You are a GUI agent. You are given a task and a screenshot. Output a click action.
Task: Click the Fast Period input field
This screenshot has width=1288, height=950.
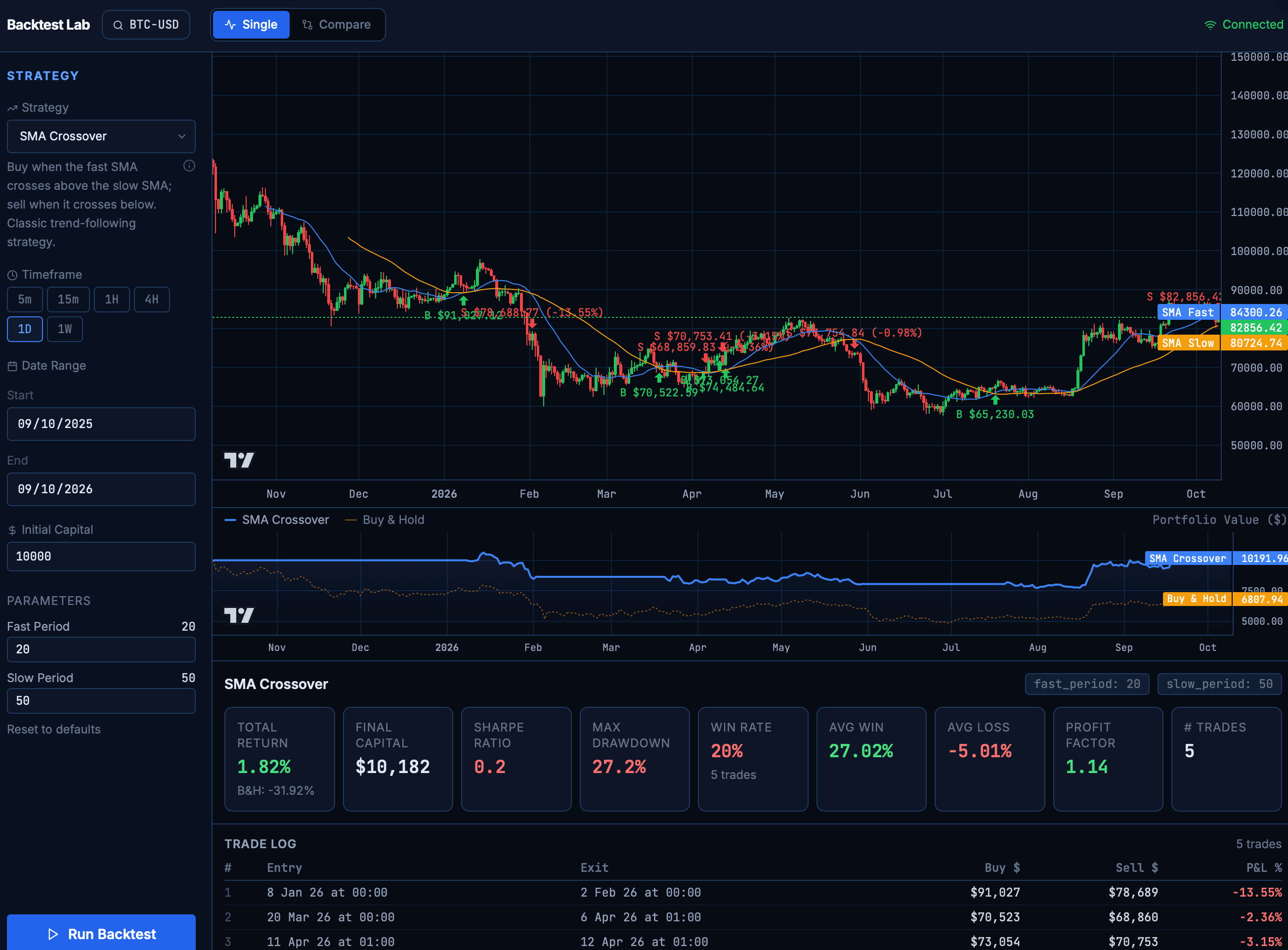[101, 649]
